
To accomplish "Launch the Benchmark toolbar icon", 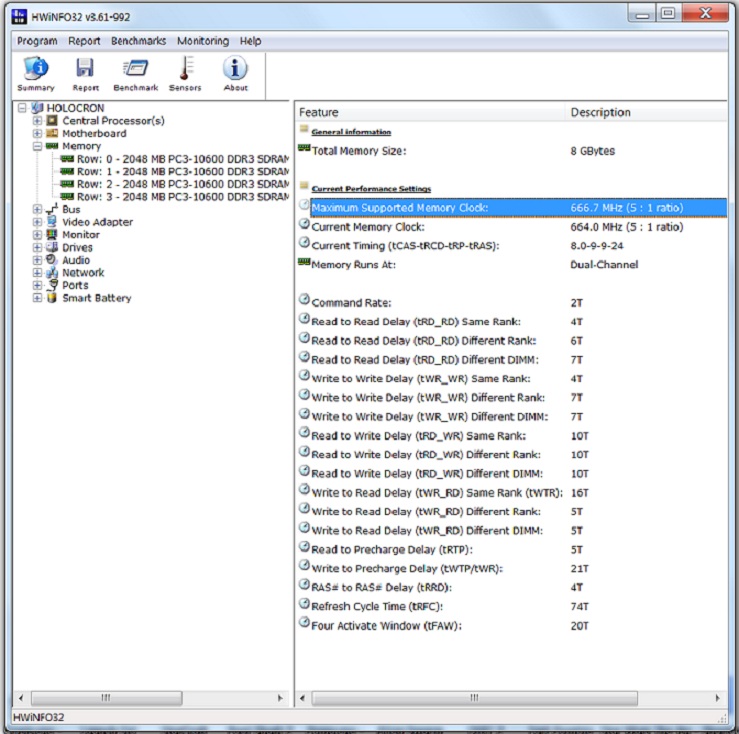I will pos(136,68).
